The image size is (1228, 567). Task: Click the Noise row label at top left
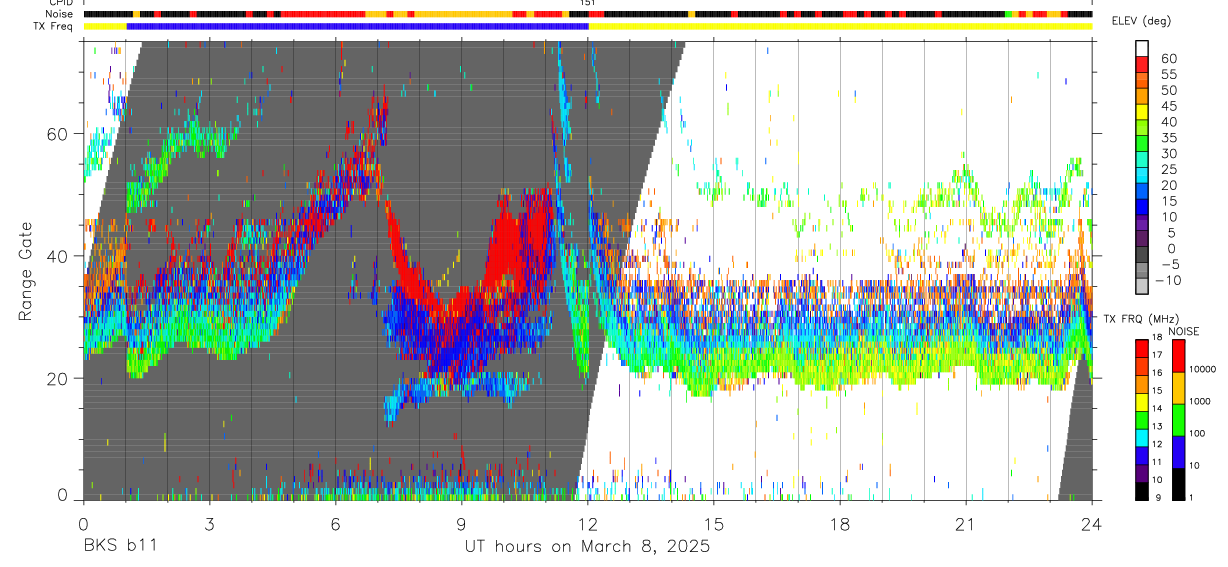(x=60, y=15)
